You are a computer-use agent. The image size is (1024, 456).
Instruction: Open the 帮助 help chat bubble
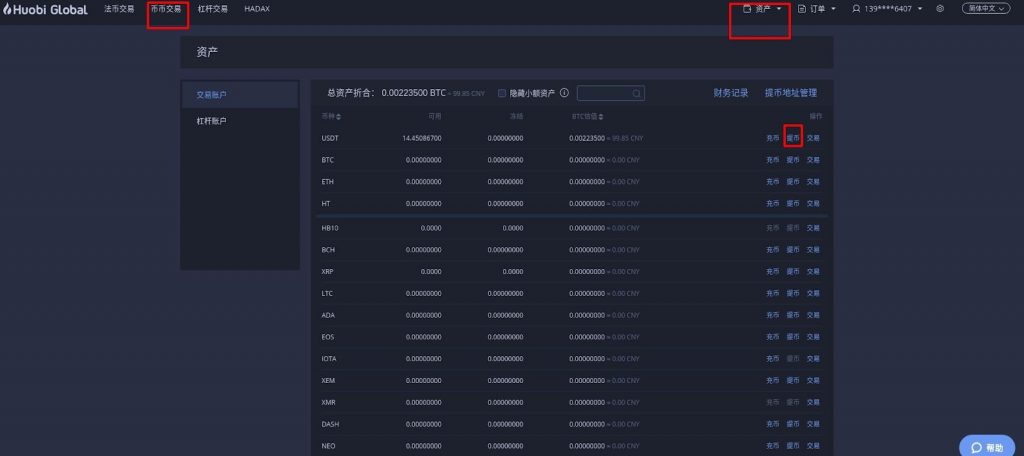pyautogui.click(x=986, y=447)
